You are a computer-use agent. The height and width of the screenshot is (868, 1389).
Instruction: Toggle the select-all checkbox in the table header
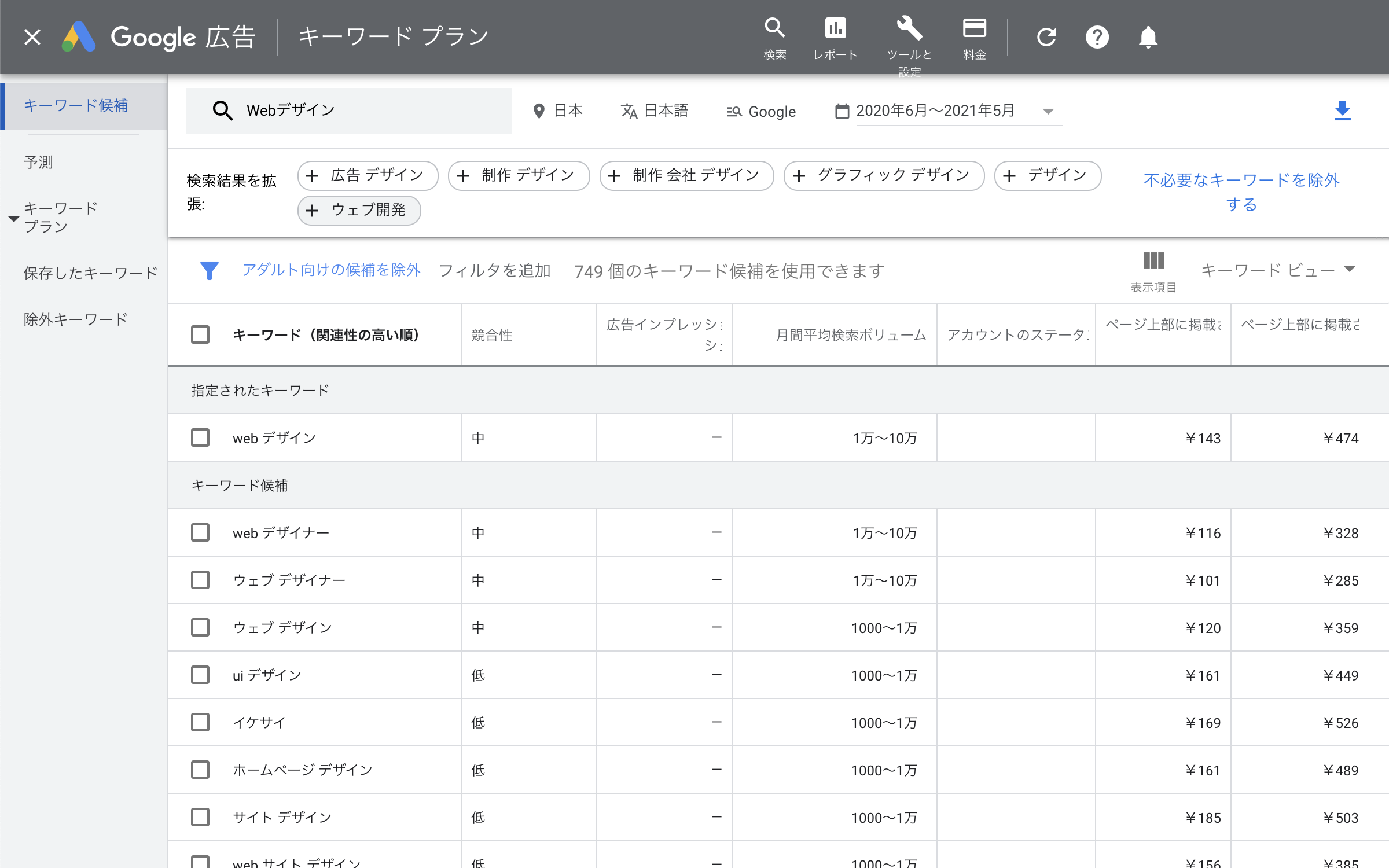click(200, 334)
